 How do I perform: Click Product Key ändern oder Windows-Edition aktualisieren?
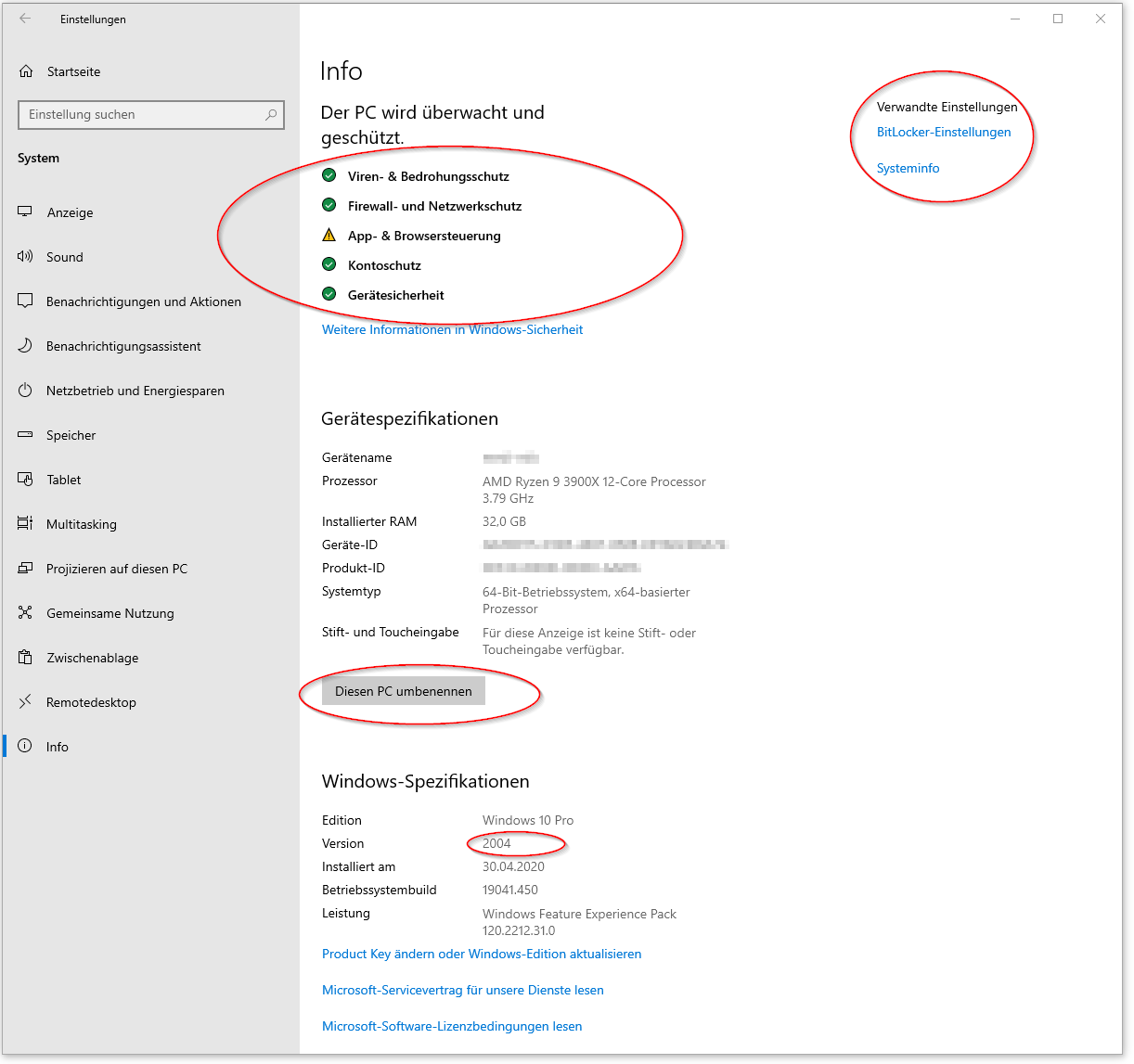482,954
